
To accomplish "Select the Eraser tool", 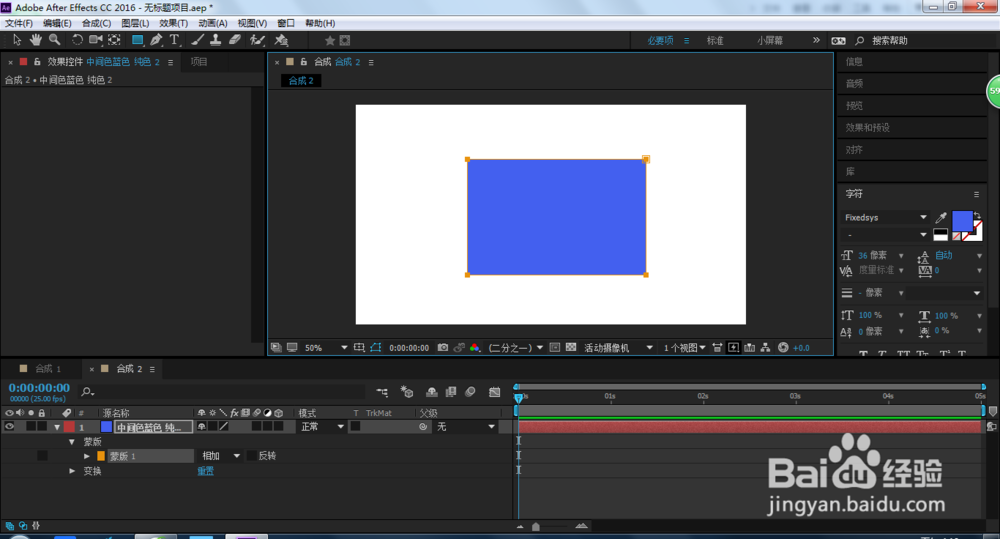I will click(235, 40).
